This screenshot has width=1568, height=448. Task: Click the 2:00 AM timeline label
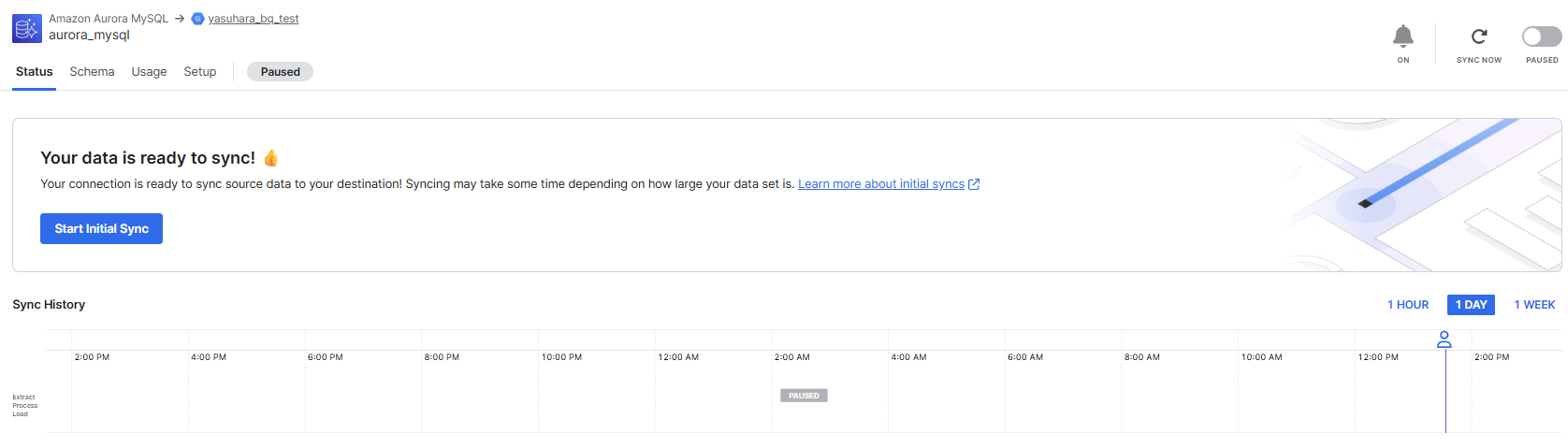point(792,357)
